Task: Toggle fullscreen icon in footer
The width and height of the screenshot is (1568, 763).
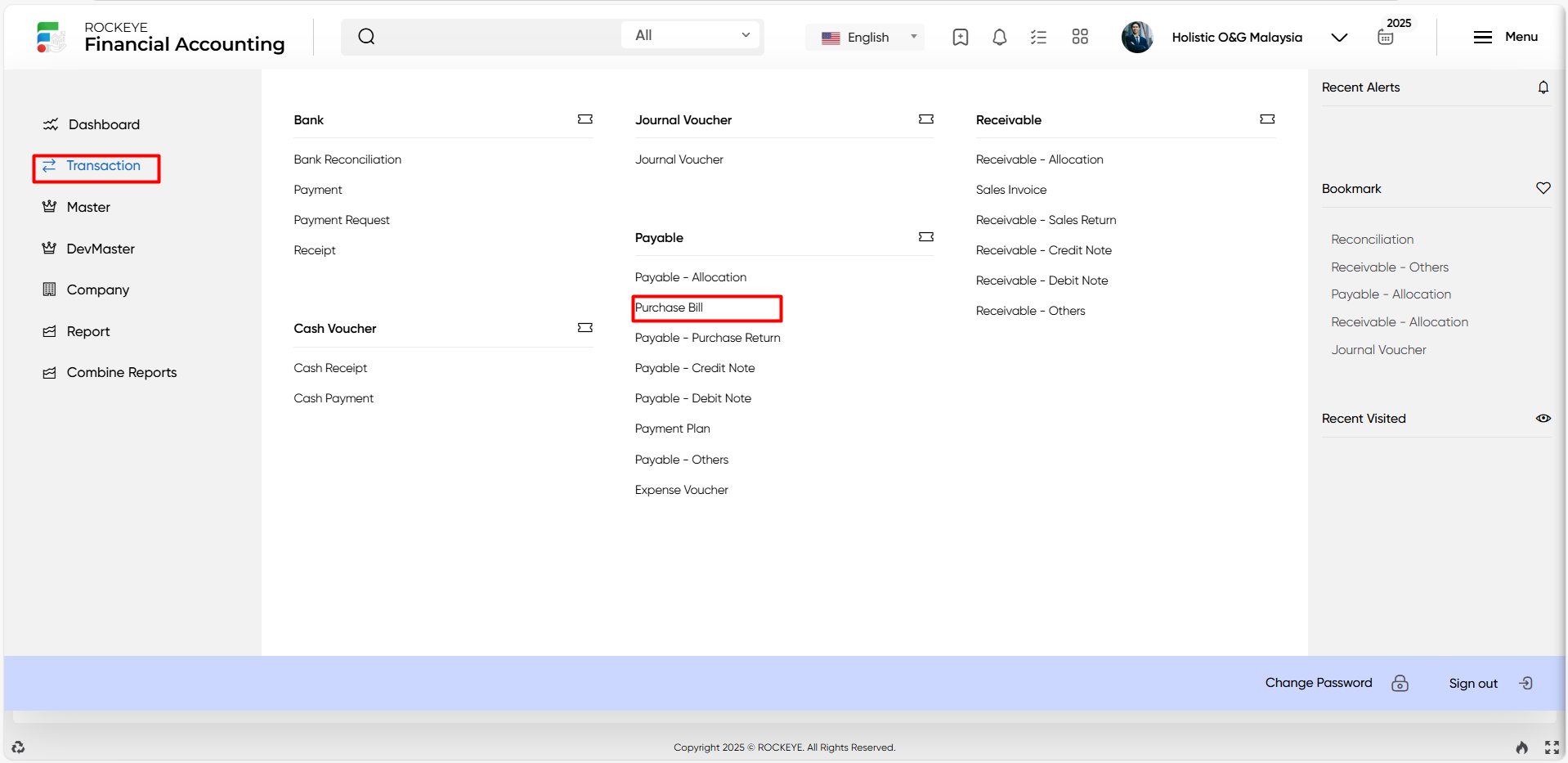Action: click(x=1552, y=747)
